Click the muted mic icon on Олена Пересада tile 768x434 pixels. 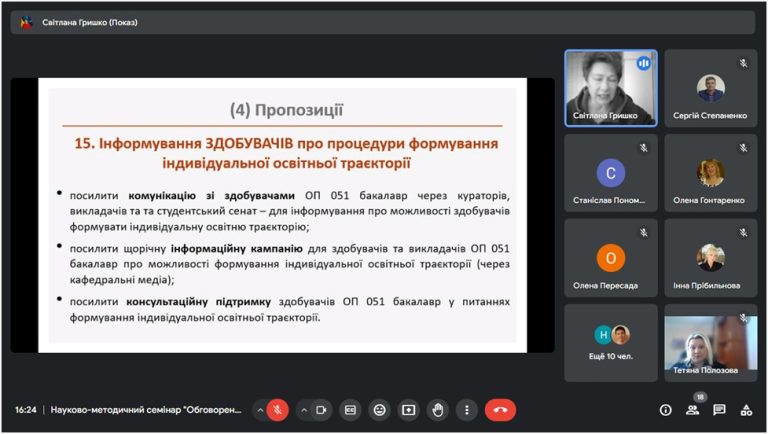[x=644, y=233]
